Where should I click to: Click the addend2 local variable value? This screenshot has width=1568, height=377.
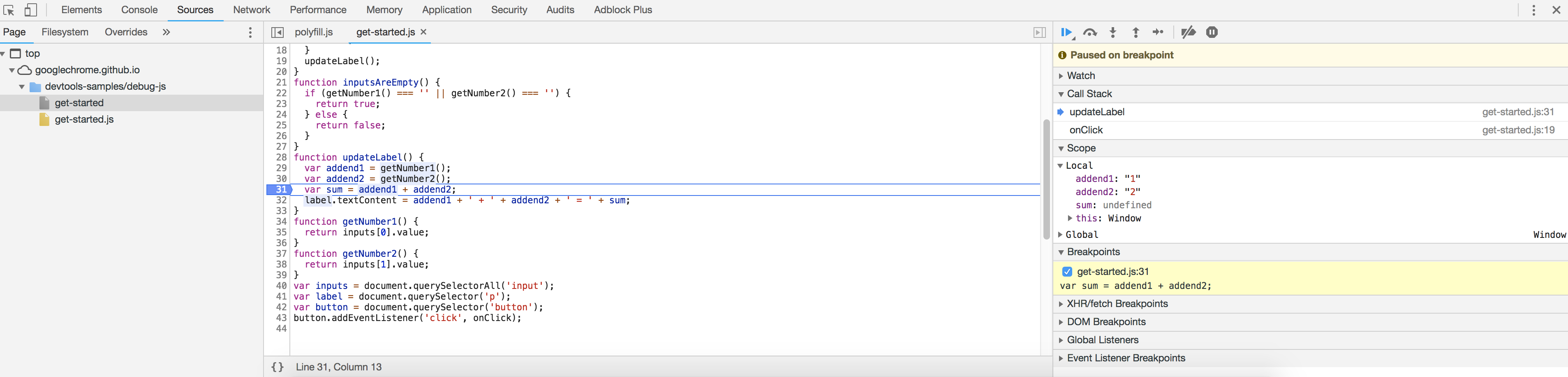point(1132,192)
